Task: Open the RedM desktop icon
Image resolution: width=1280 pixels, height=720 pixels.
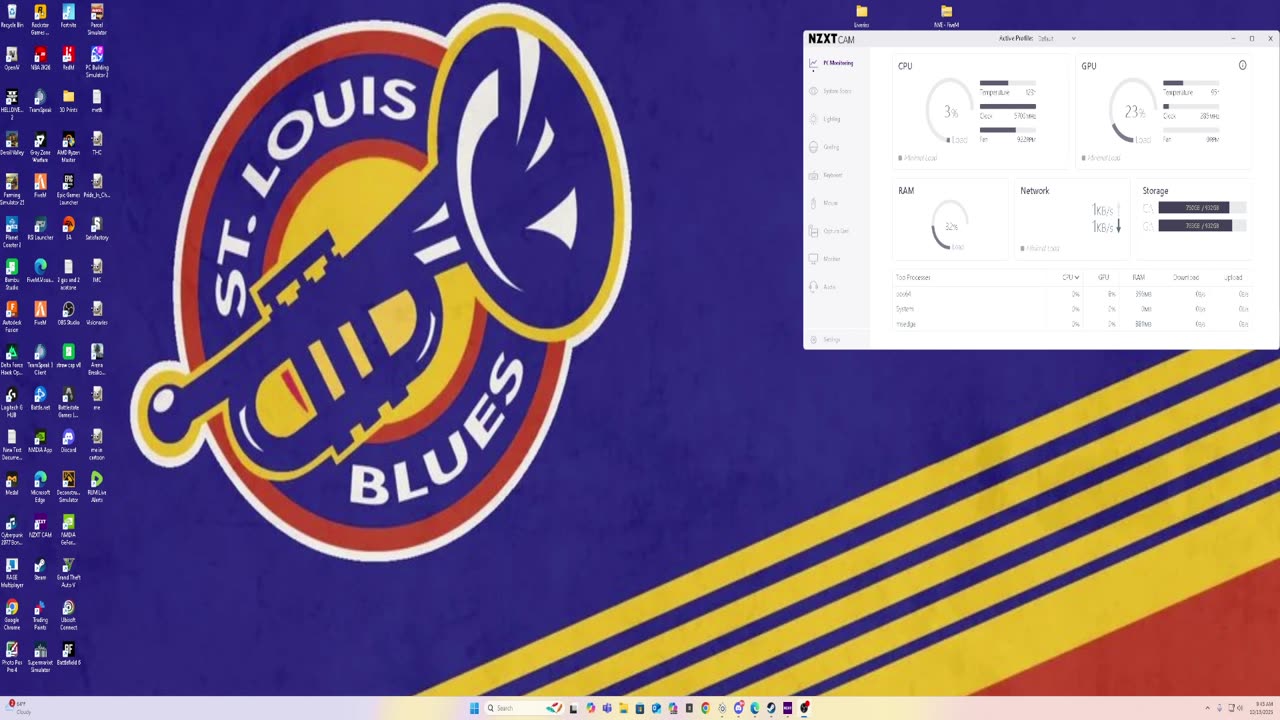Action: click(x=68, y=59)
